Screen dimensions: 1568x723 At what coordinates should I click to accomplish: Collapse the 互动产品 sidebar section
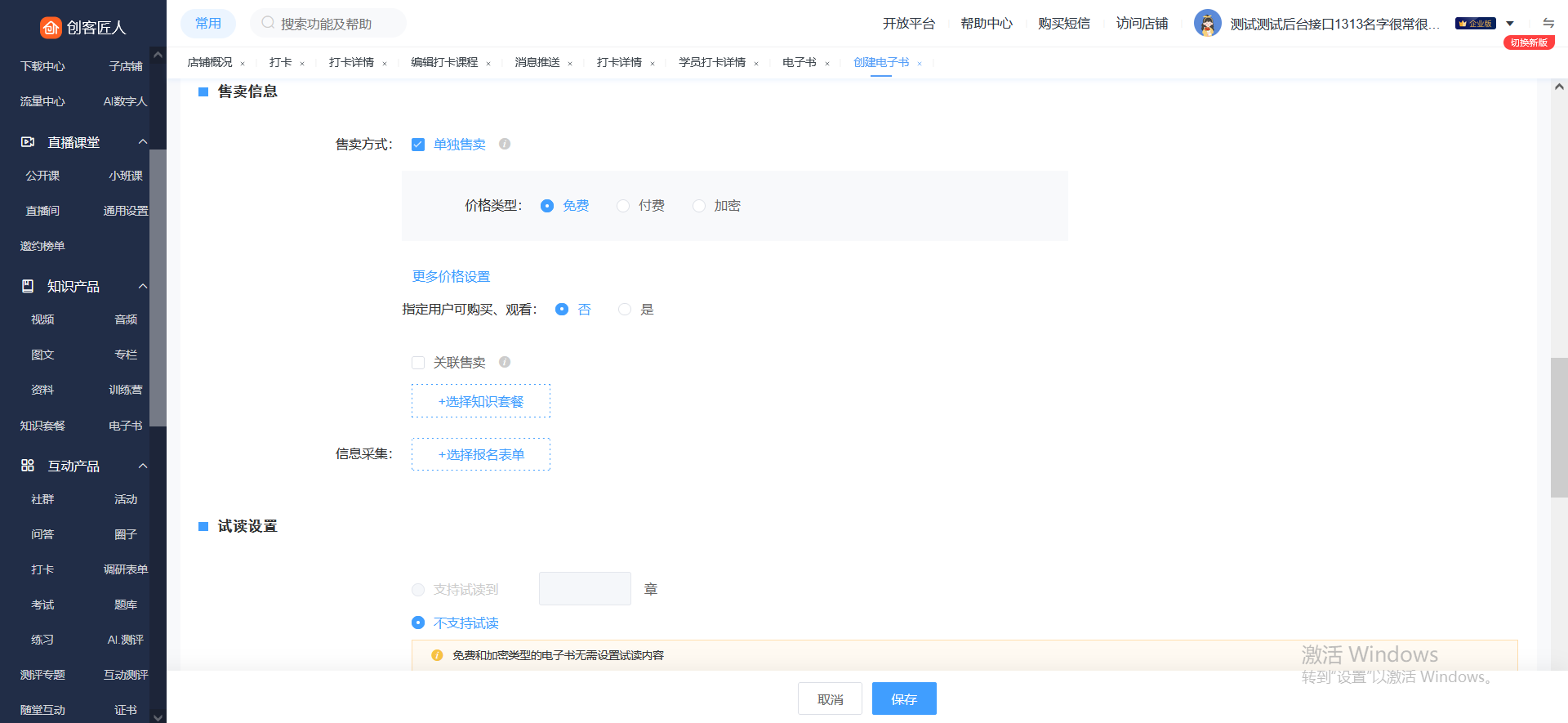click(143, 466)
